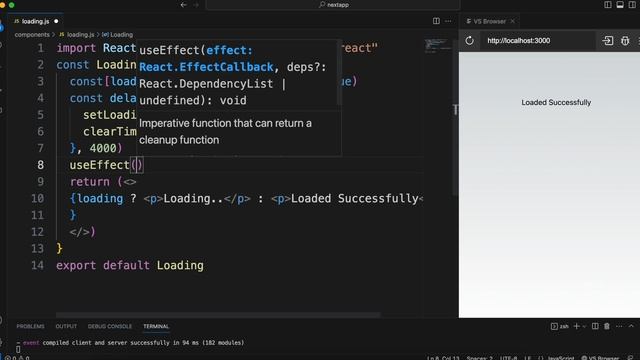Click the horizontal editor scrollbar
Screen dimensions: 640x360
click(x=218, y=315)
